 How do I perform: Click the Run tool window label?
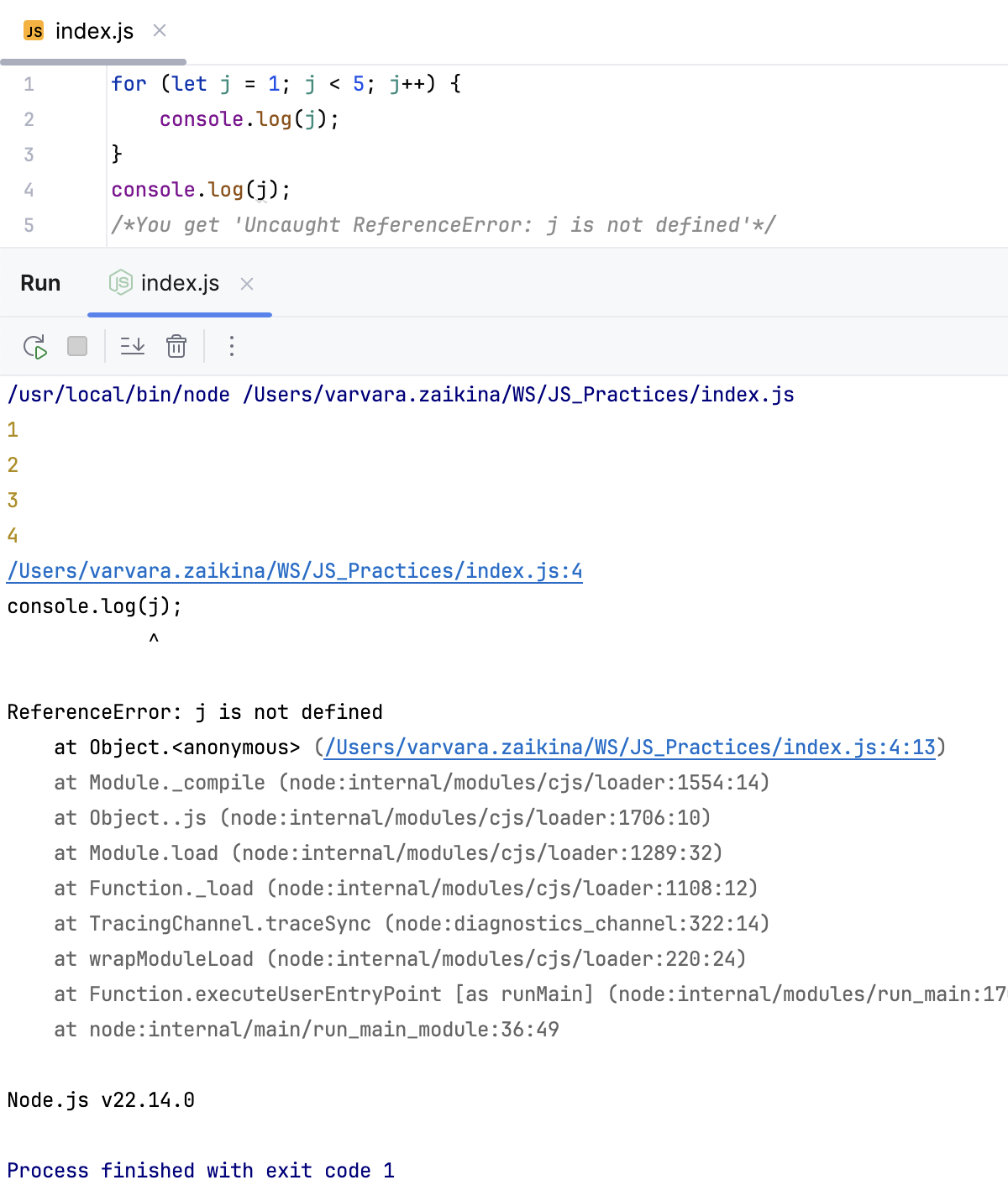click(x=39, y=283)
